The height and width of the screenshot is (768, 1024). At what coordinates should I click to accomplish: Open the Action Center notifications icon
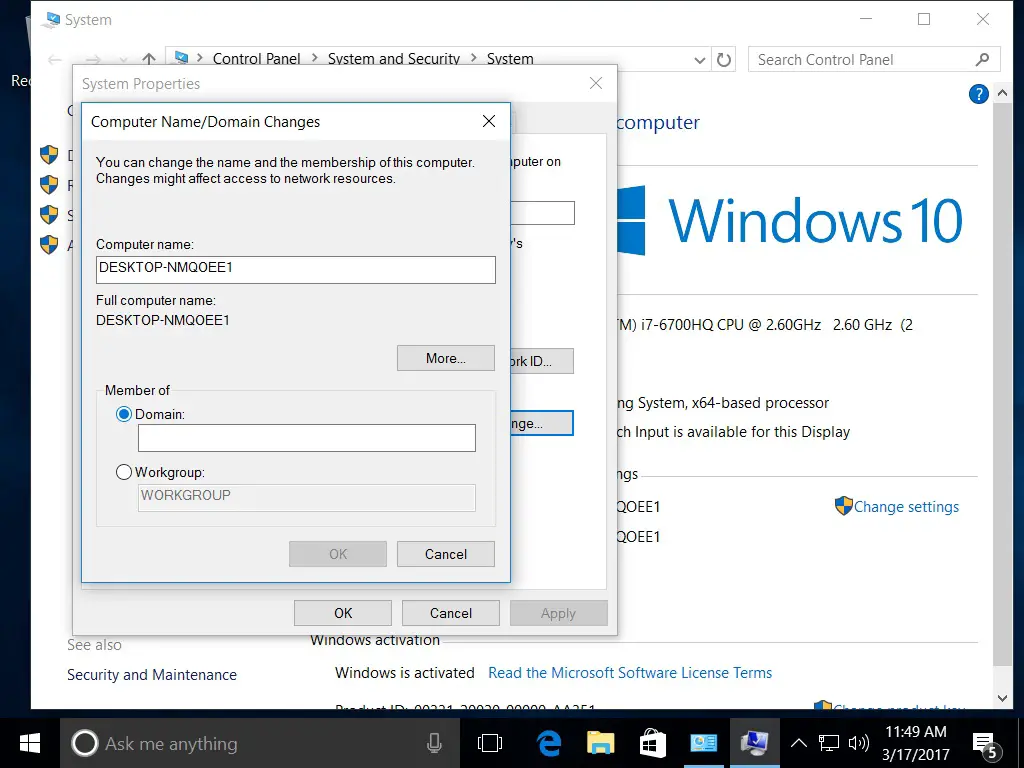pos(985,744)
